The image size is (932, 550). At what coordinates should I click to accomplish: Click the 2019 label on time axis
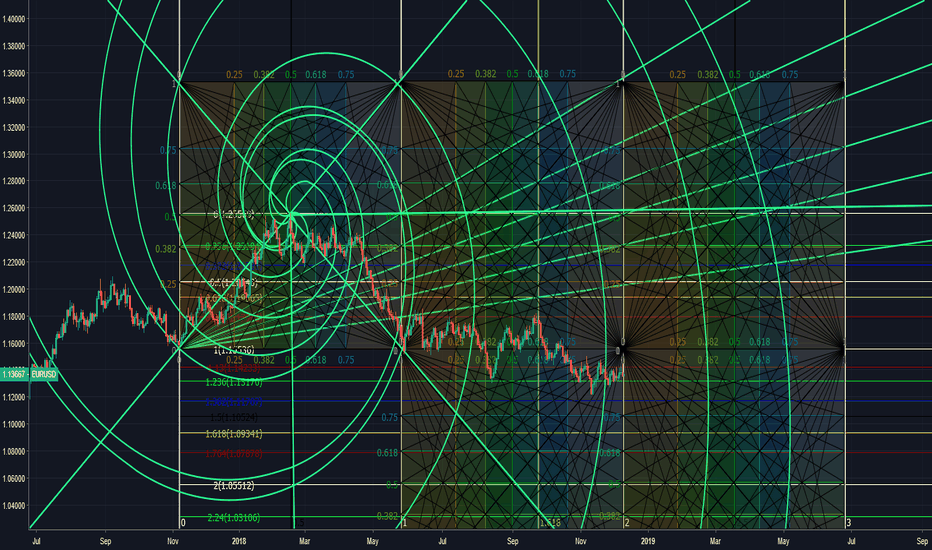click(648, 541)
